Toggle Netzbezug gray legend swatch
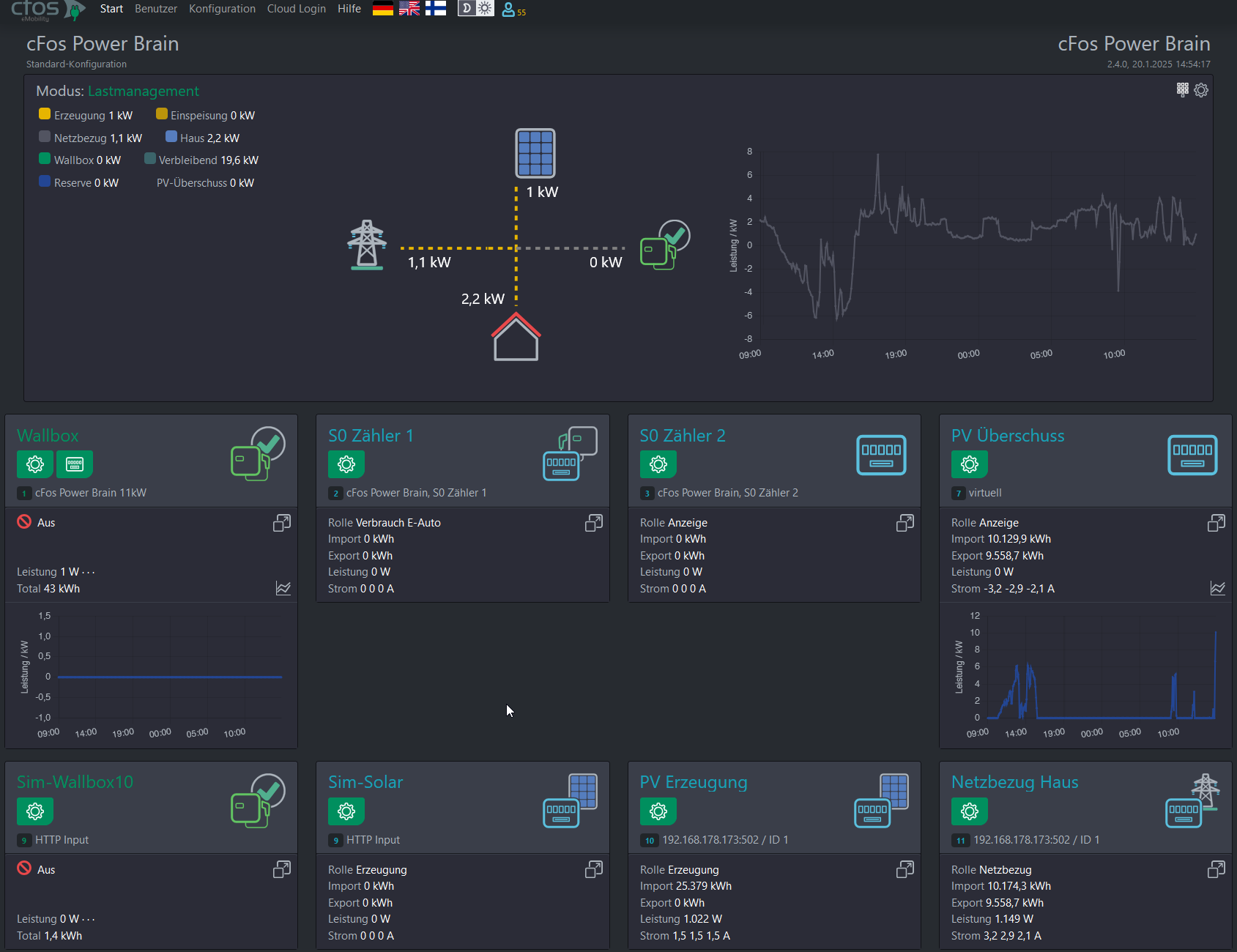Viewport: 1237px width, 952px height. coord(45,137)
